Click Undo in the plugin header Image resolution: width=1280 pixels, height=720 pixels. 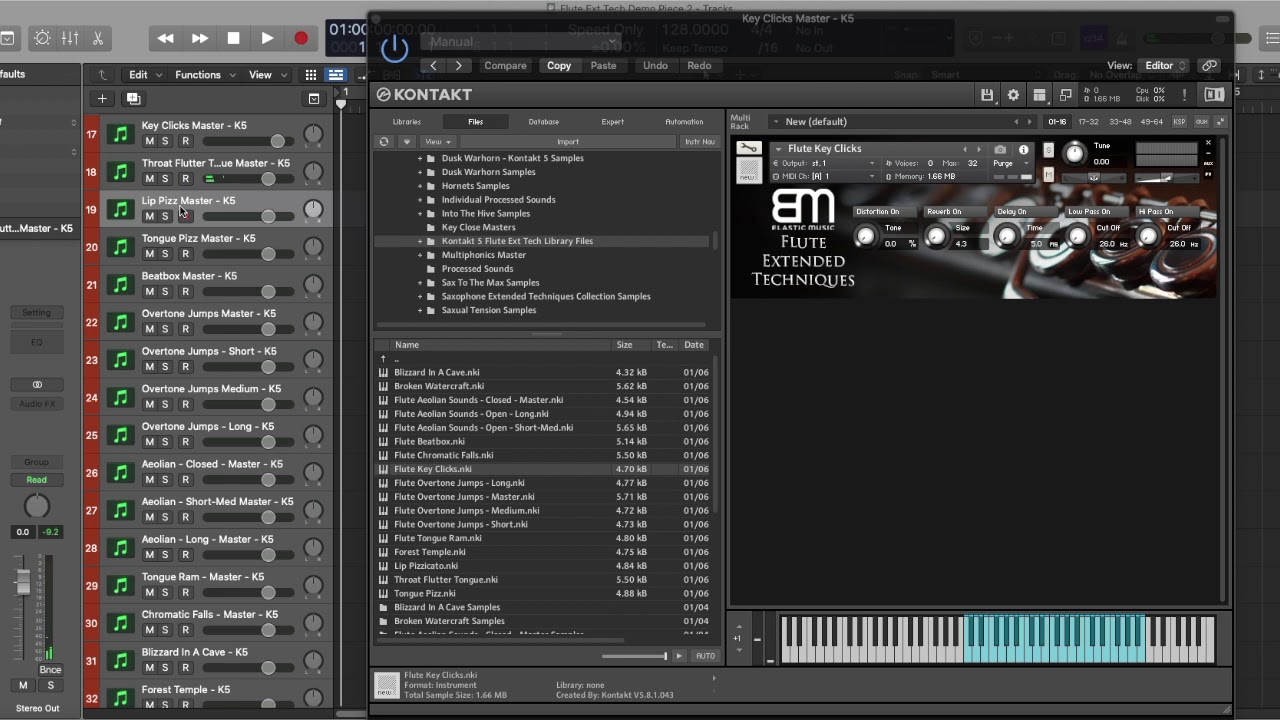(x=655, y=66)
